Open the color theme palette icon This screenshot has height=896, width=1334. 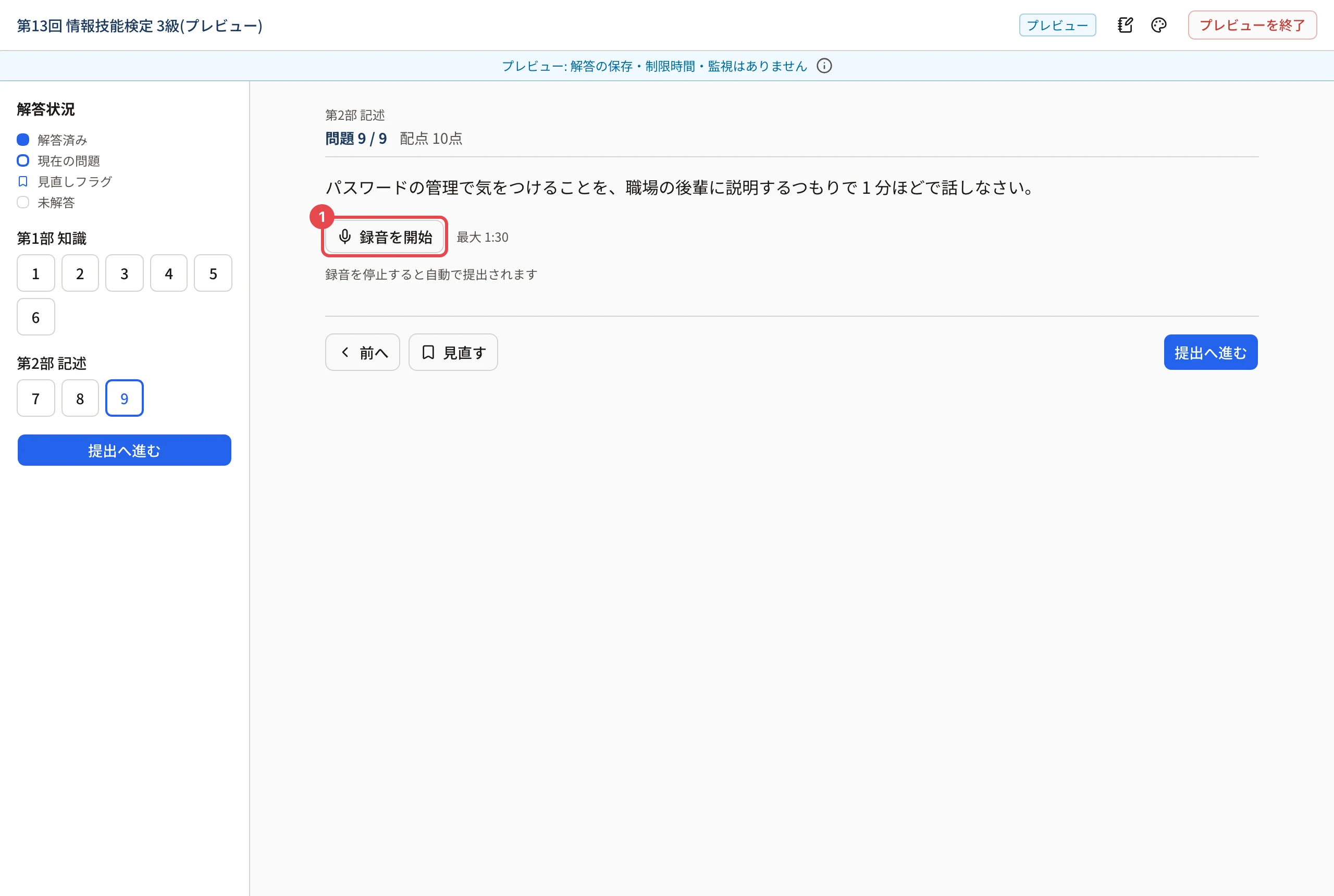point(1158,25)
